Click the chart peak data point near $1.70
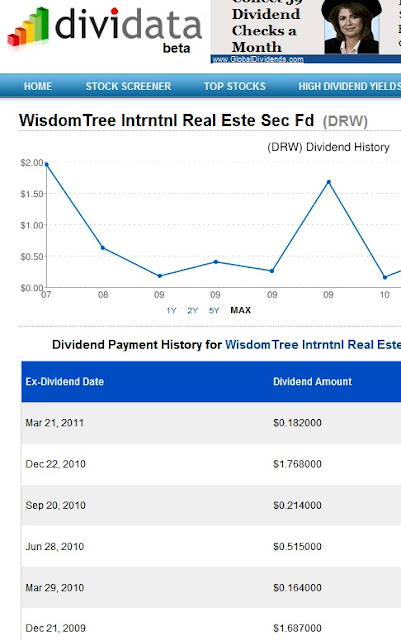The height and width of the screenshot is (640, 401). (329, 182)
